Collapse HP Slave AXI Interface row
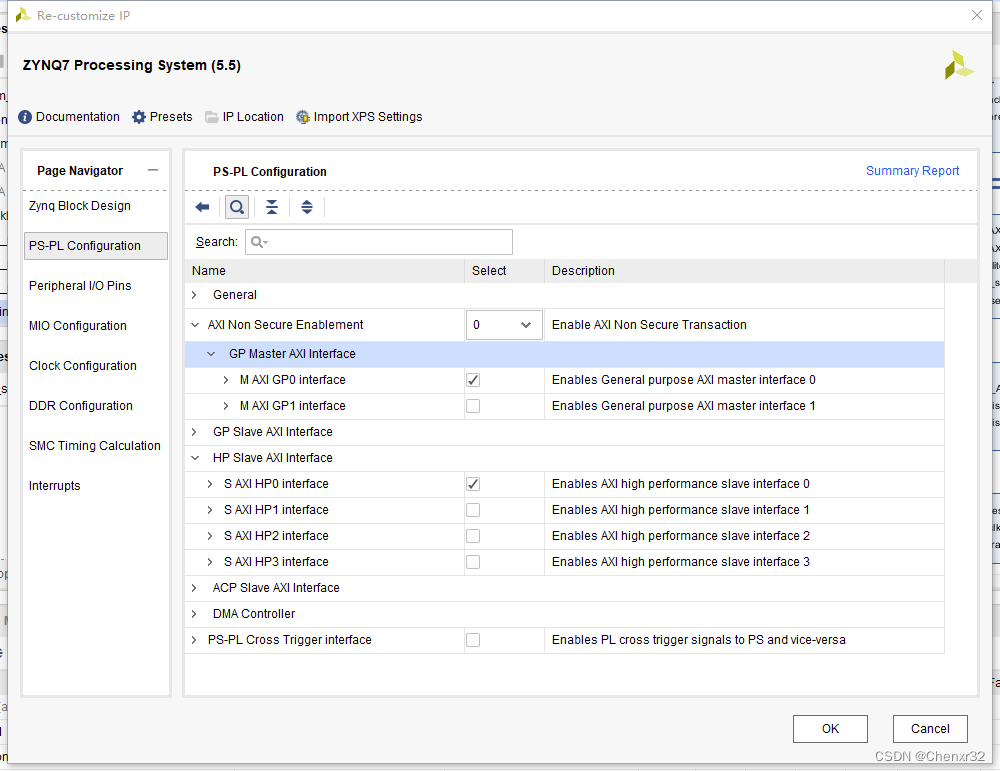This screenshot has height=771, width=1000. pyautogui.click(x=195, y=458)
